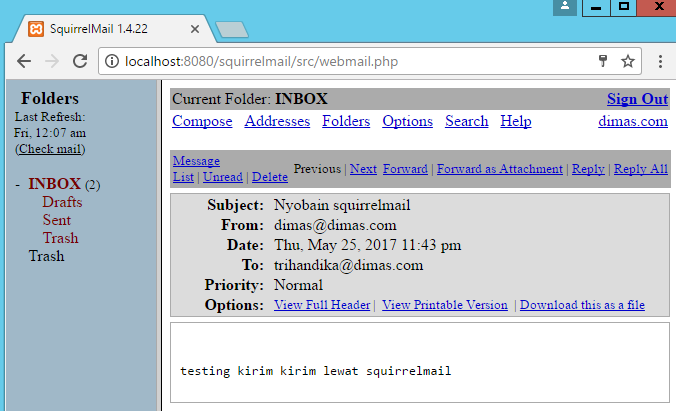This screenshot has height=411, width=676.
Task: Click Forward link
Action: tap(405, 169)
